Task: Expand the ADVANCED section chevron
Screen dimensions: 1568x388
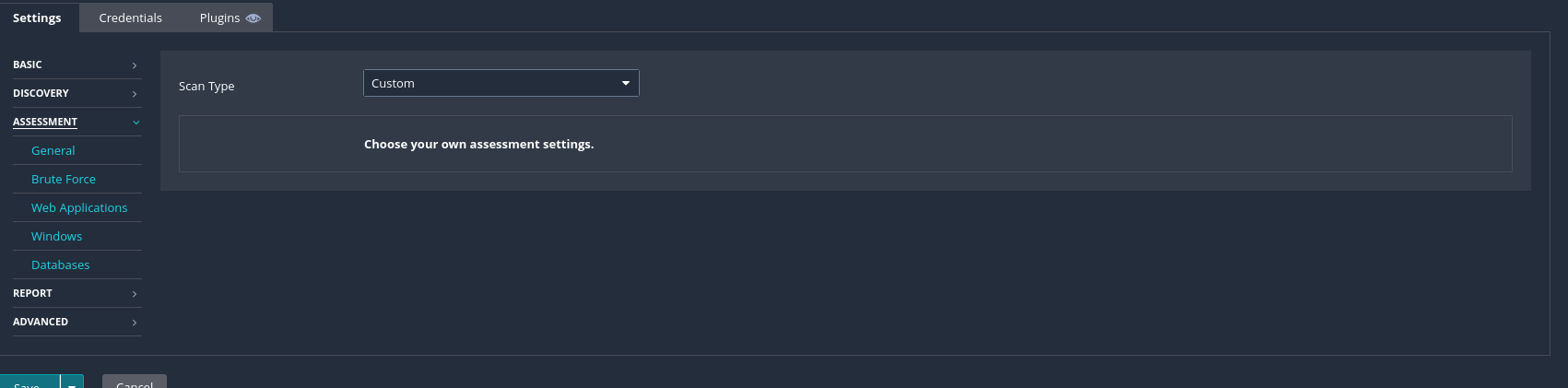Action: pyautogui.click(x=135, y=323)
